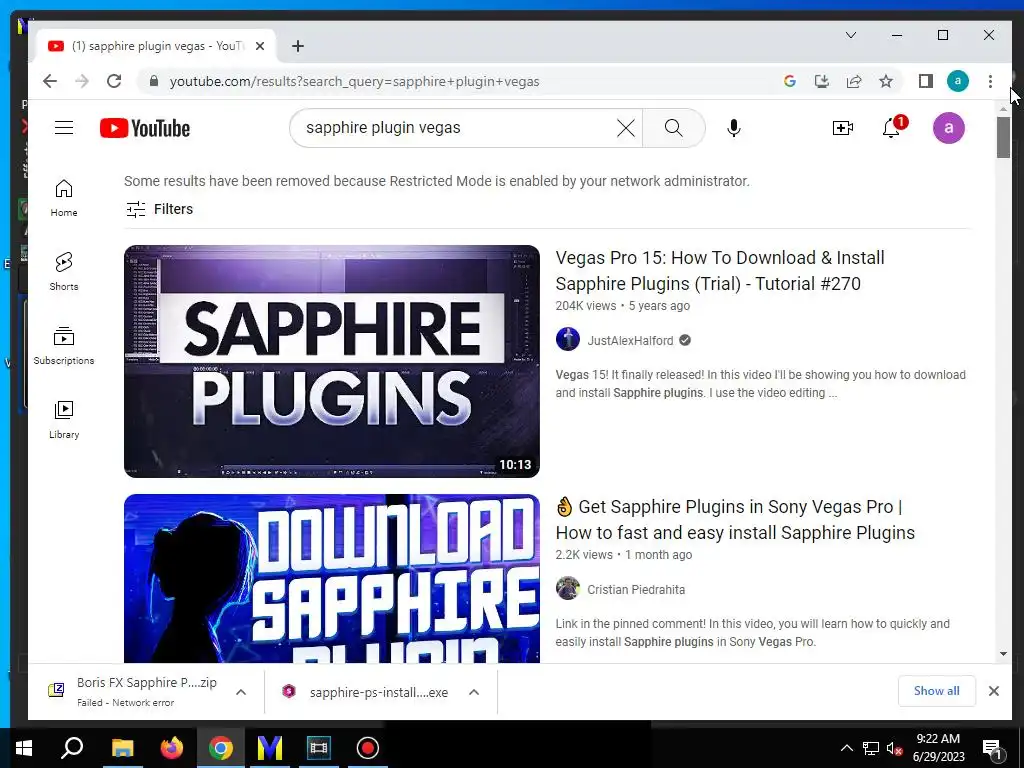The image size is (1024, 768).
Task: Play the SAPPHIRE PLUGINS thumbnail video
Action: tap(332, 361)
